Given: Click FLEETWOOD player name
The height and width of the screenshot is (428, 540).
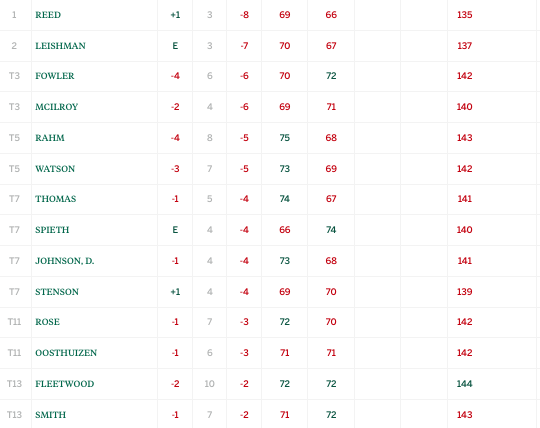Looking at the screenshot, I should pyautogui.click(x=64, y=384).
